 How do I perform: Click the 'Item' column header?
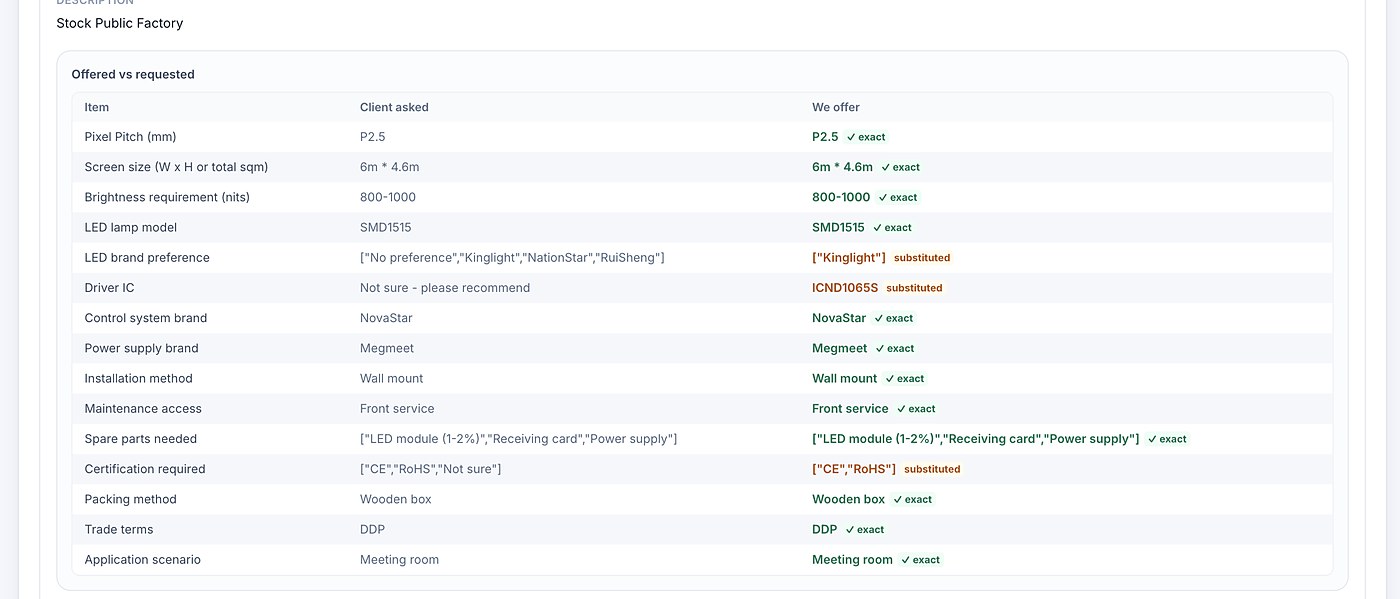pos(97,107)
